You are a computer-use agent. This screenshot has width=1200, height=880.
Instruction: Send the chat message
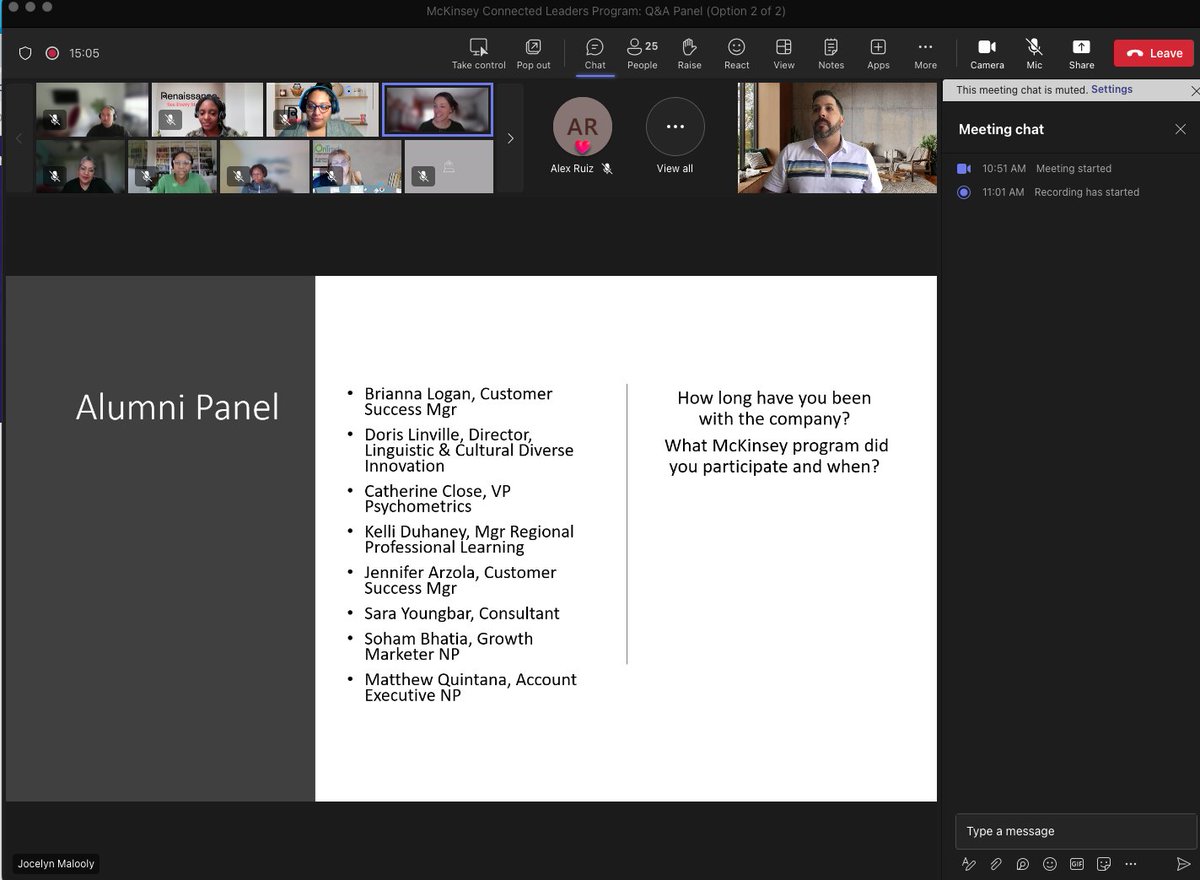click(1184, 864)
